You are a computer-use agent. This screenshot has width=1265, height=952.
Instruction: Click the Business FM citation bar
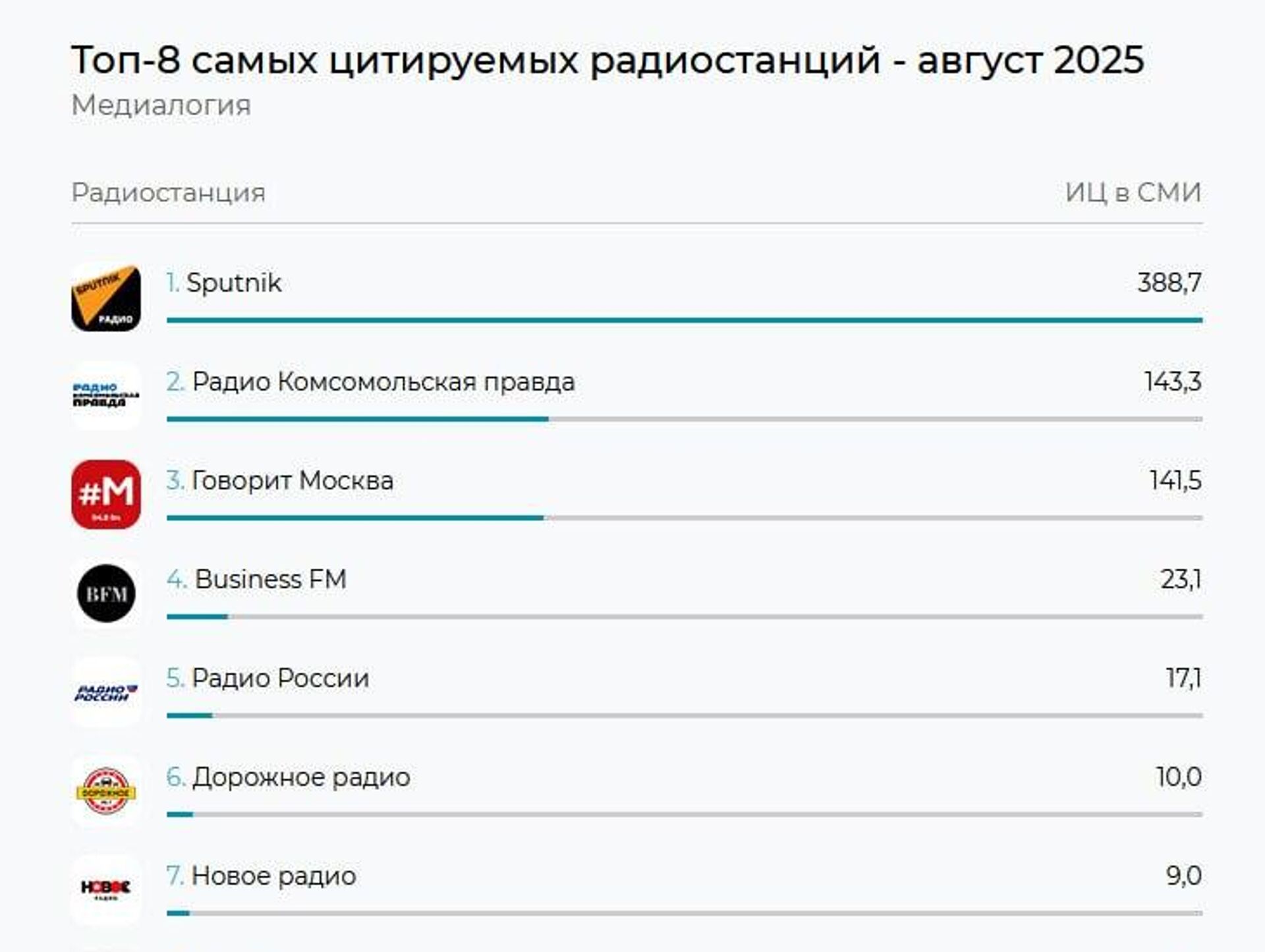click(x=198, y=617)
